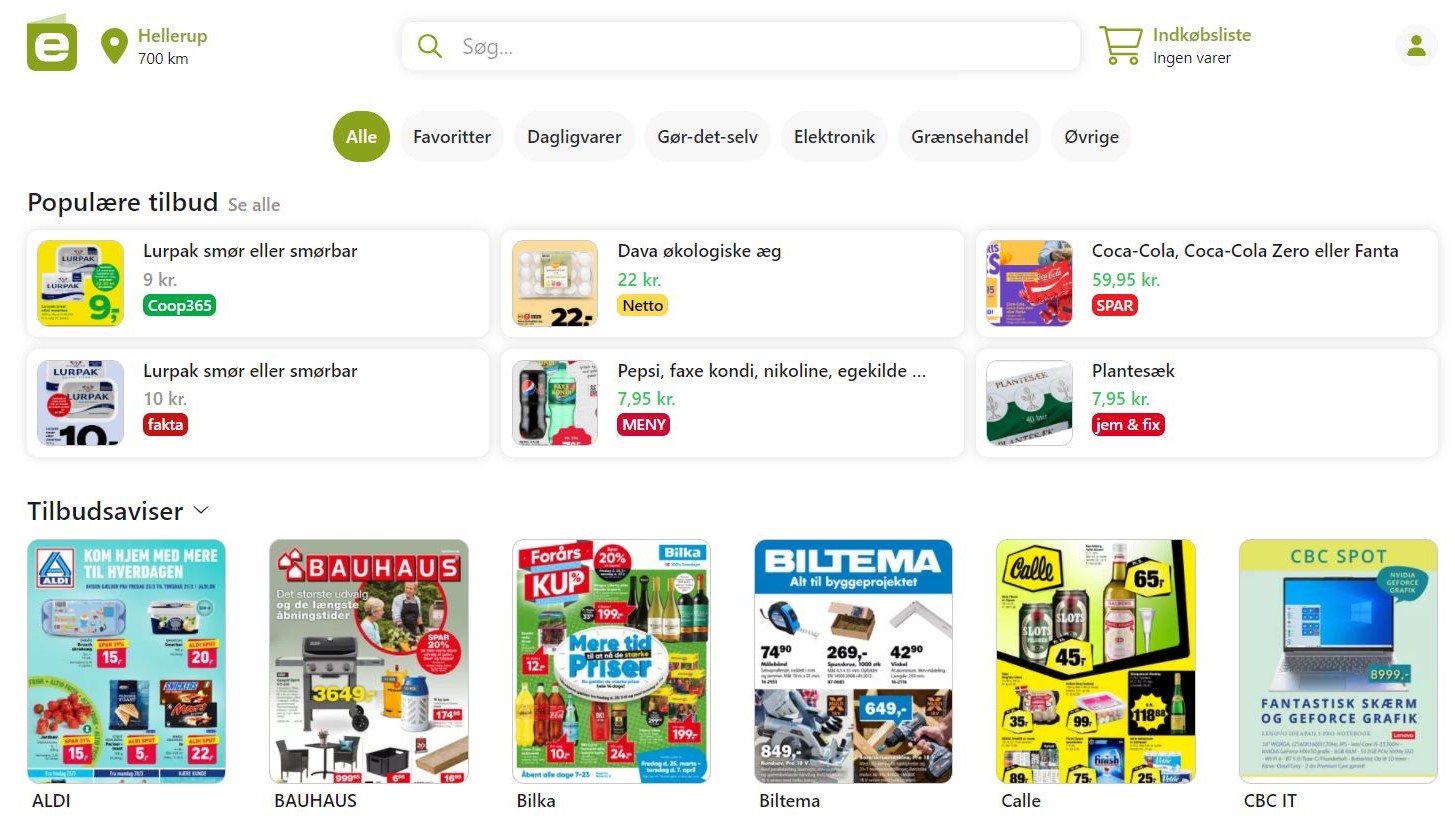Open the shopping cart icon

[x=1120, y=46]
